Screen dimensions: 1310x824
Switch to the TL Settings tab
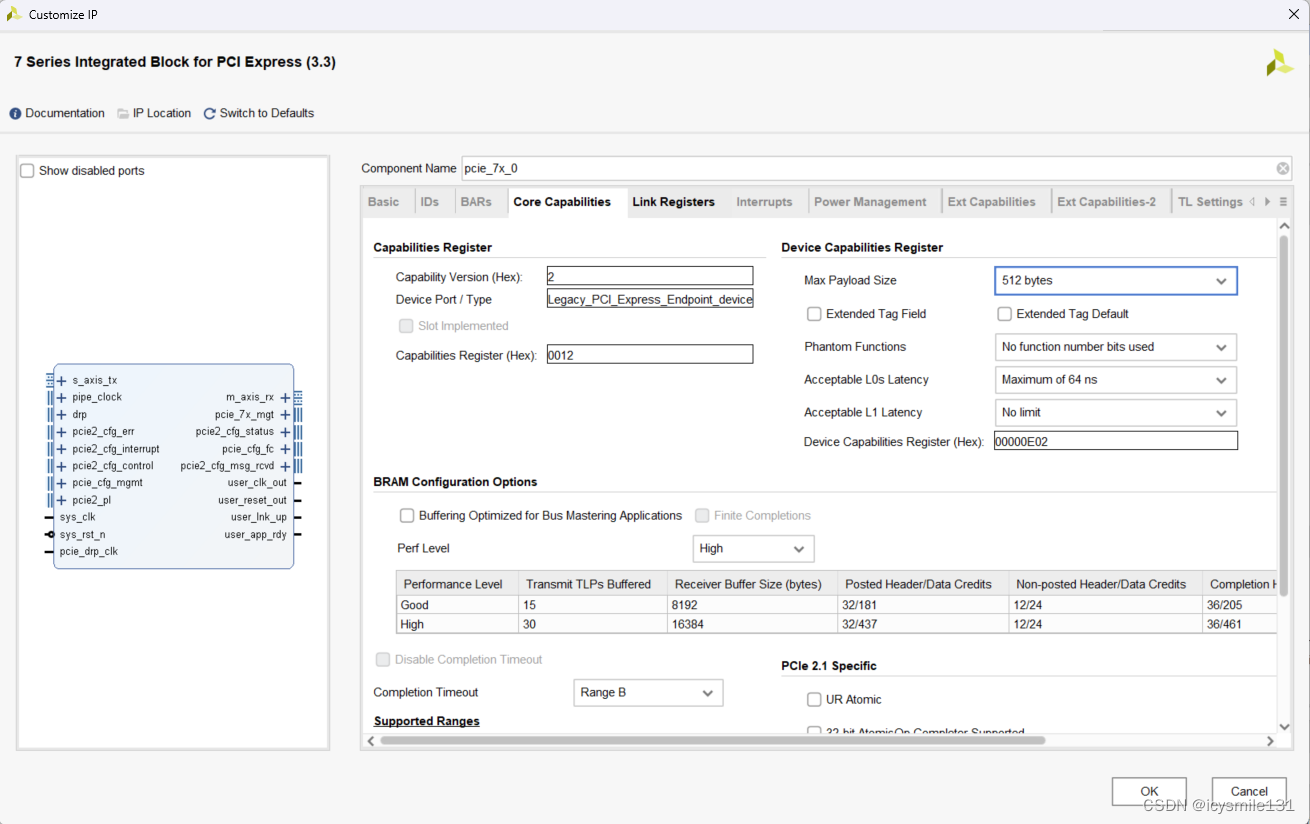coord(1210,202)
